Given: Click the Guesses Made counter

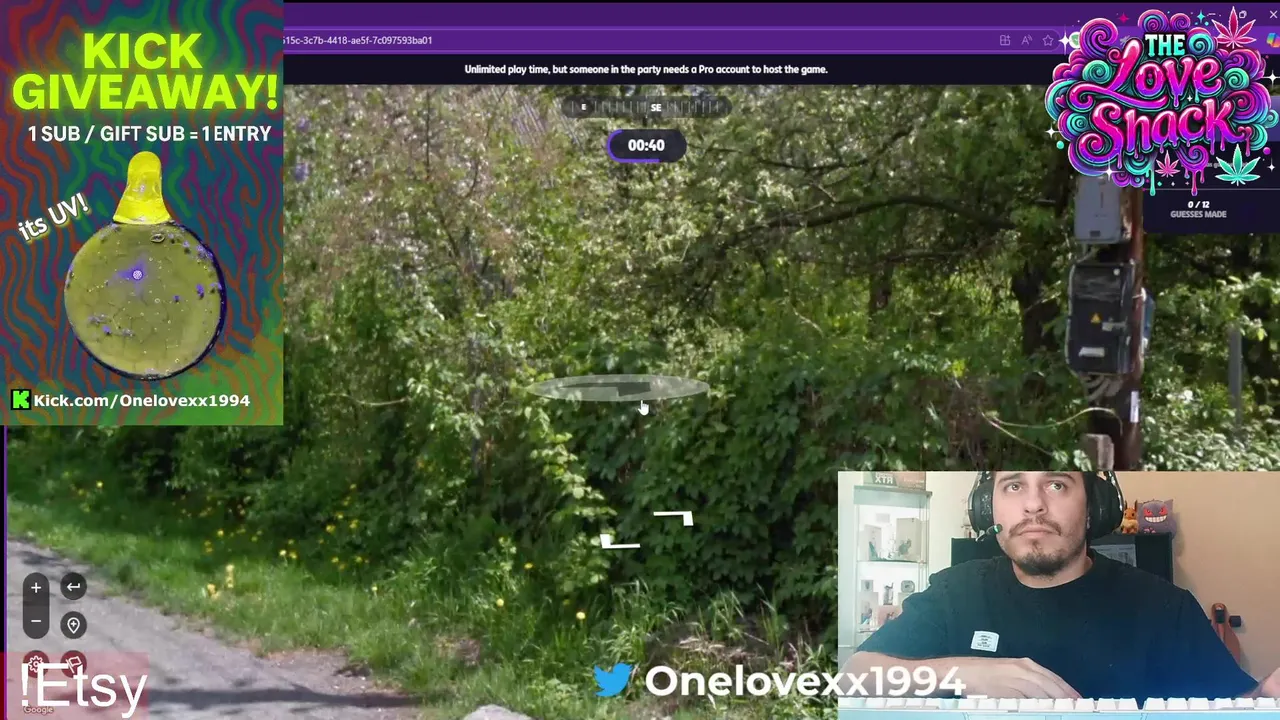Looking at the screenshot, I should [1198, 209].
